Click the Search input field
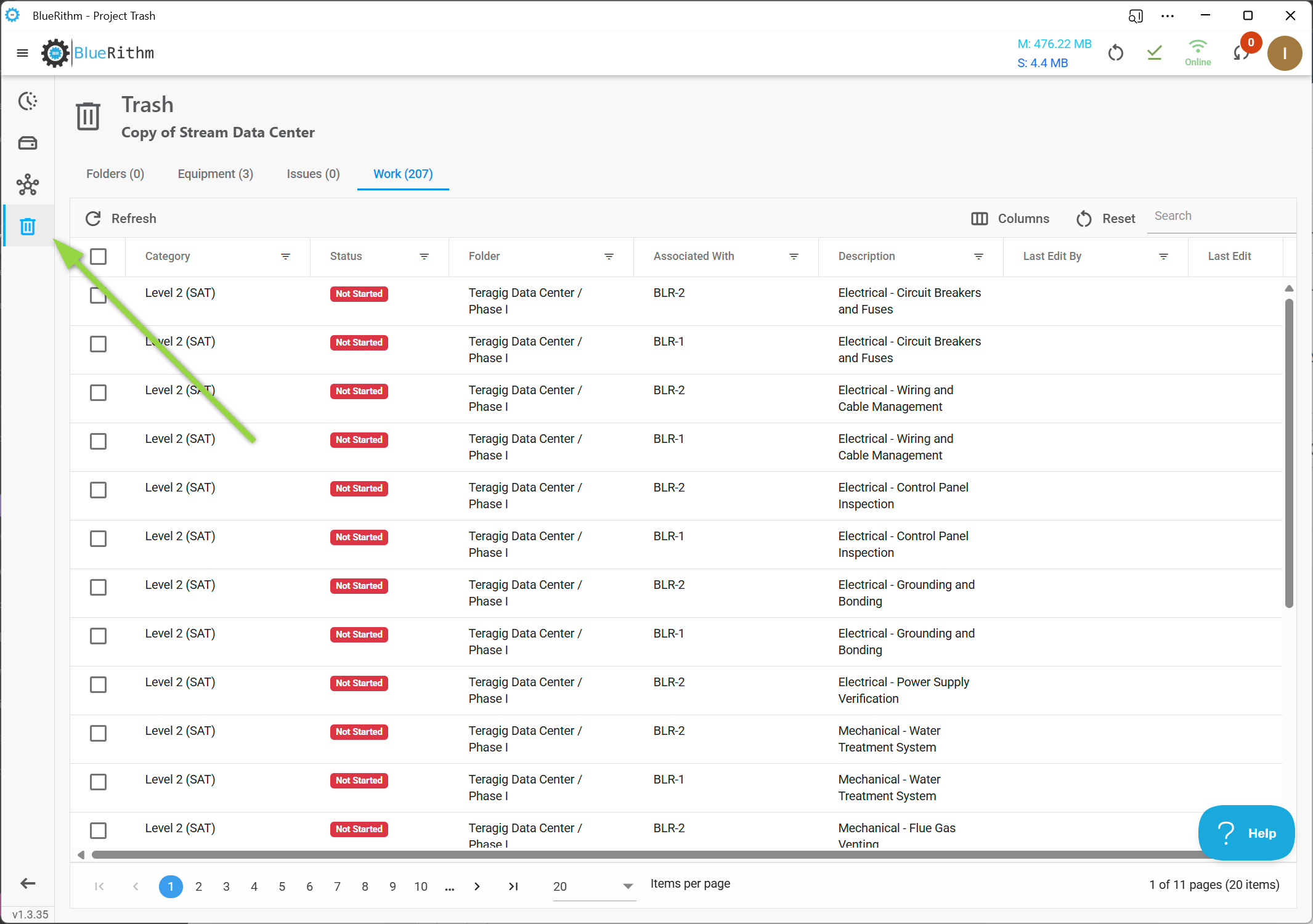Viewport: 1313px width, 924px height. coord(1220,216)
